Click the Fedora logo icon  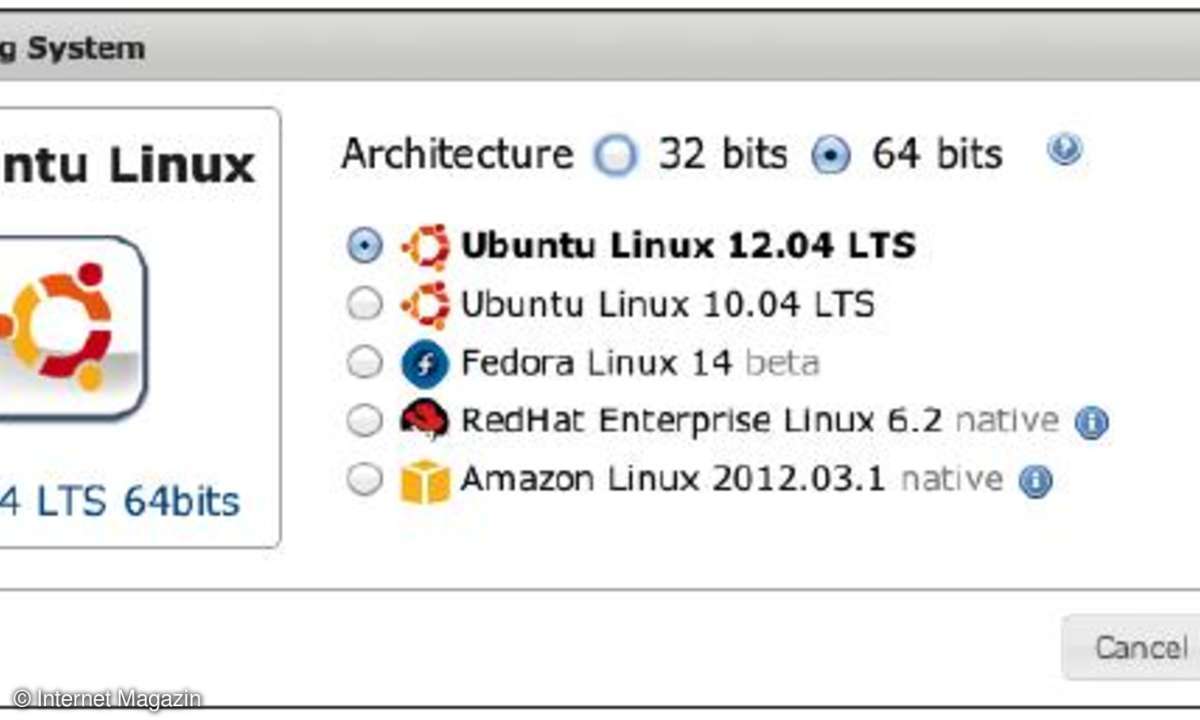[x=424, y=364]
